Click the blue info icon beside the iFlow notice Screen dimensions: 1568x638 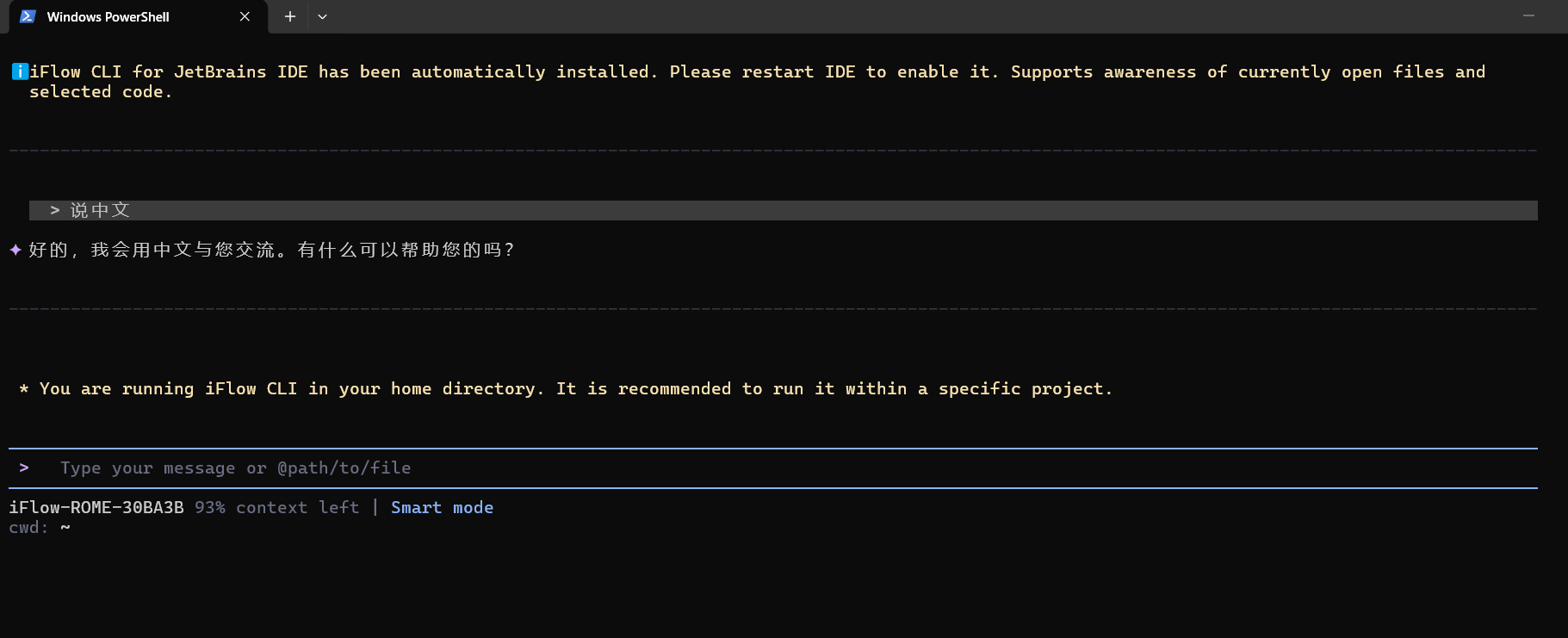(19, 71)
